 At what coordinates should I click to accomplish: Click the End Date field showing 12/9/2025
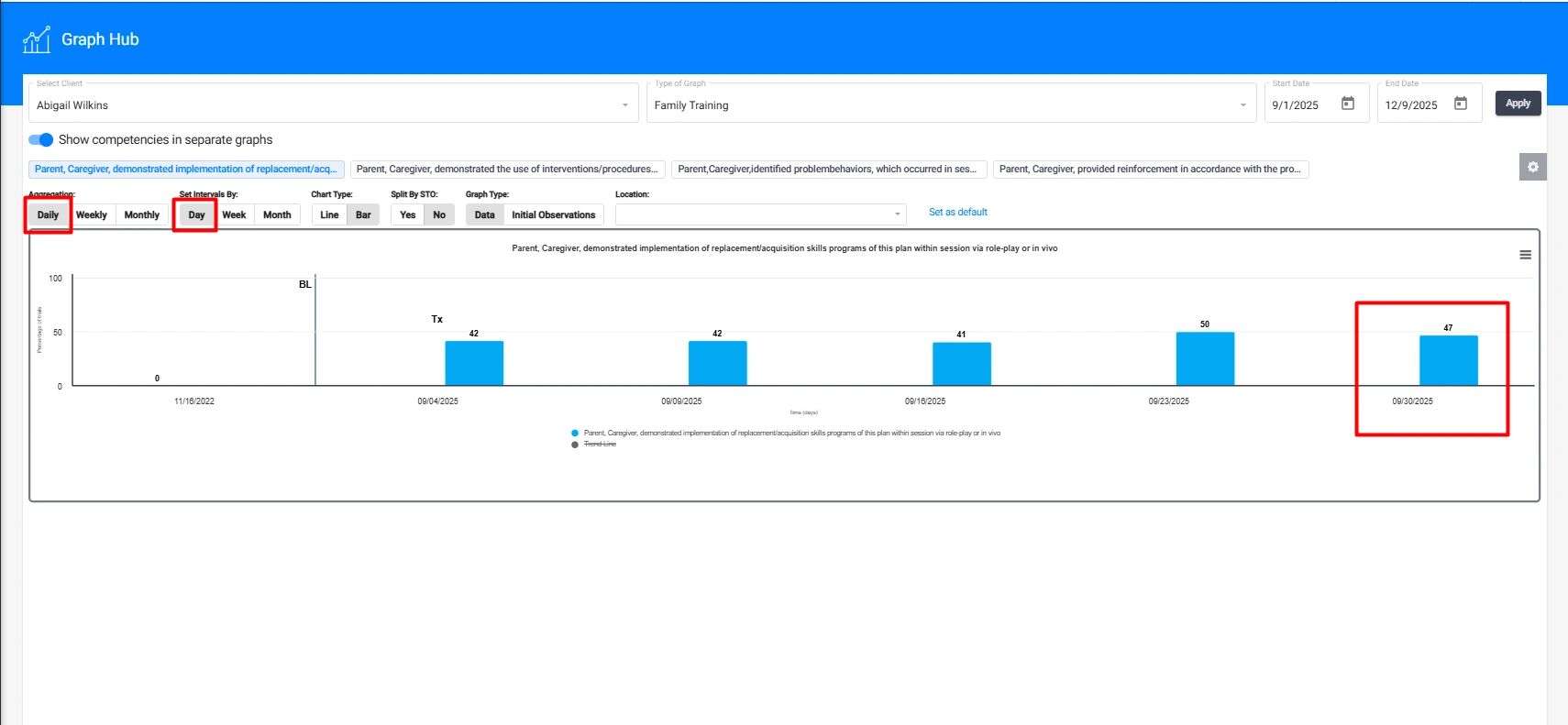tap(1429, 104)
